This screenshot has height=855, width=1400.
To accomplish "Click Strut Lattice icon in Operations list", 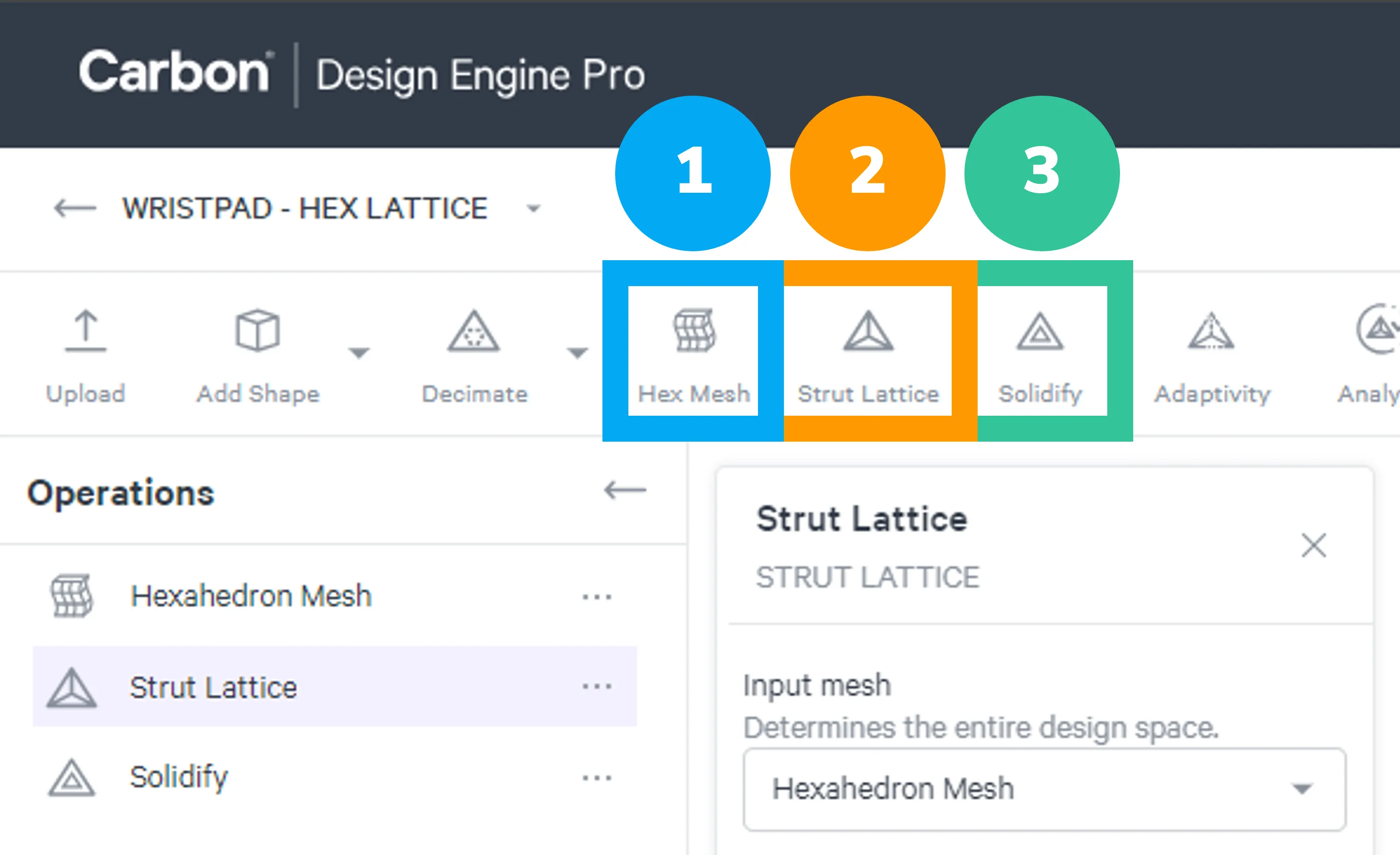I will pyautogui.click(x=72, y=687).
